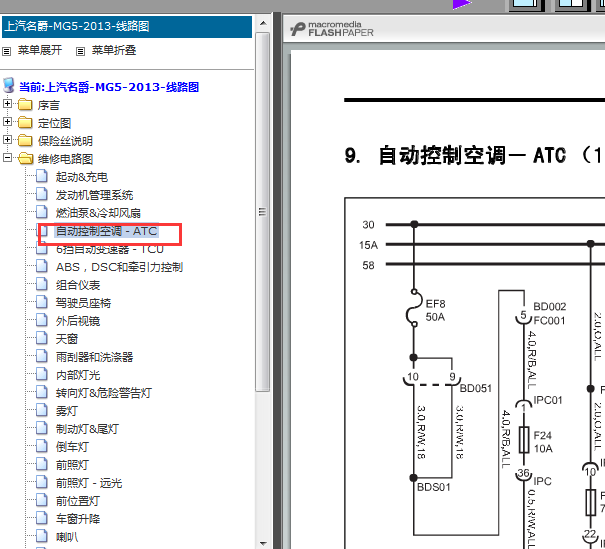
Task: Expand the 序言 folder node
Action: tap(7, 103)
